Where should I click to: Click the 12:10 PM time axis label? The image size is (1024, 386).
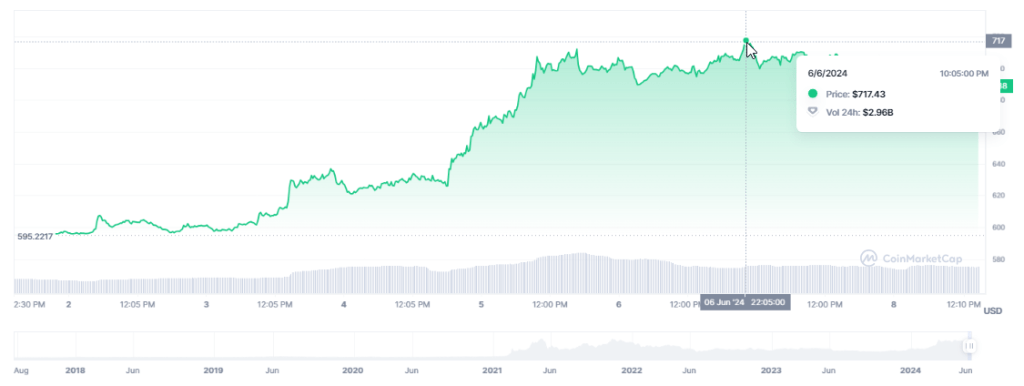[964, 304]
